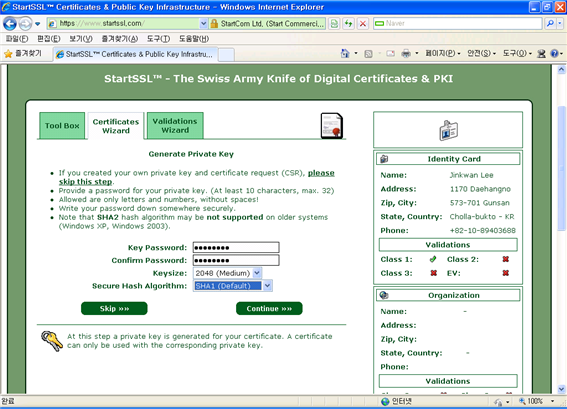Click the Key Password field

click(x=236, y=248)
